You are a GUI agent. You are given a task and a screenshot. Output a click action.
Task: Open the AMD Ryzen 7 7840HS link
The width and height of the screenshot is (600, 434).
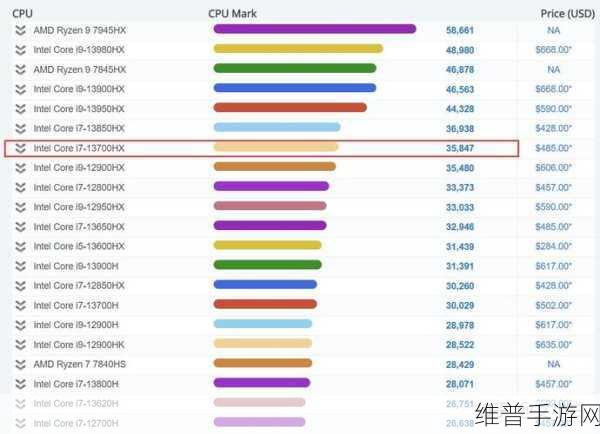(x=80, y=364)
